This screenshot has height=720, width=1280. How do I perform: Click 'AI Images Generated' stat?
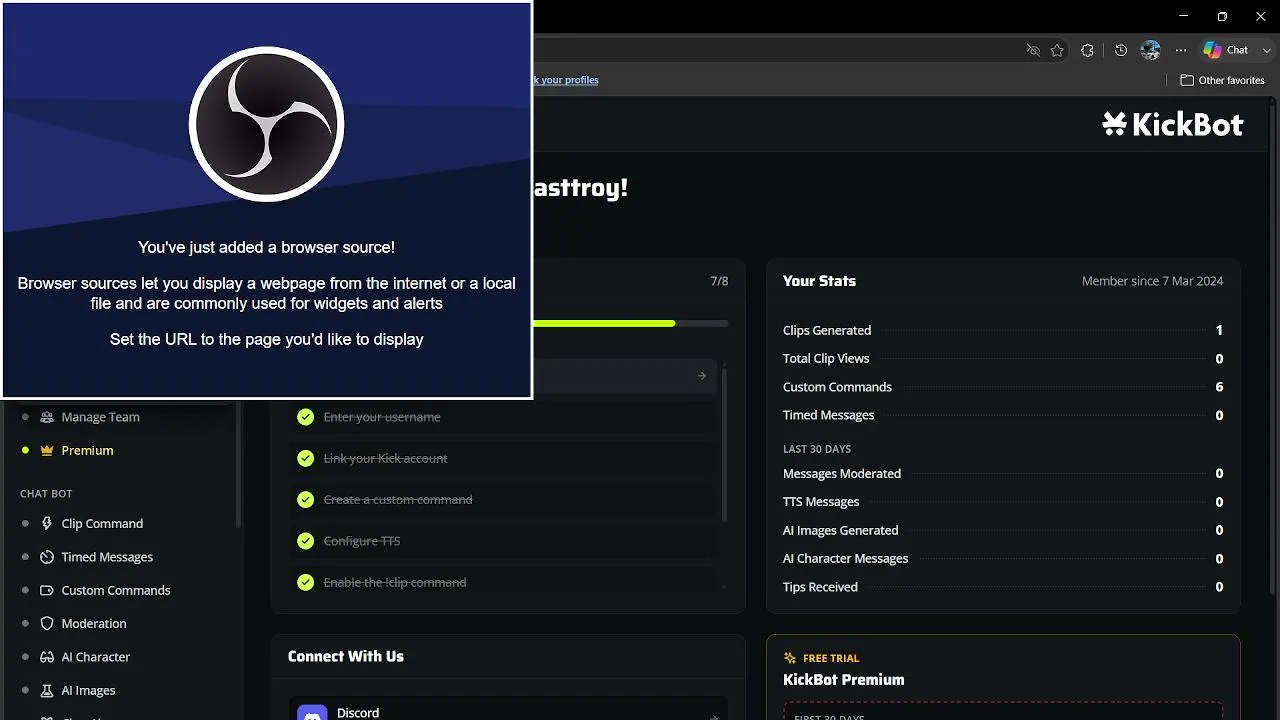pos(1003,530)
